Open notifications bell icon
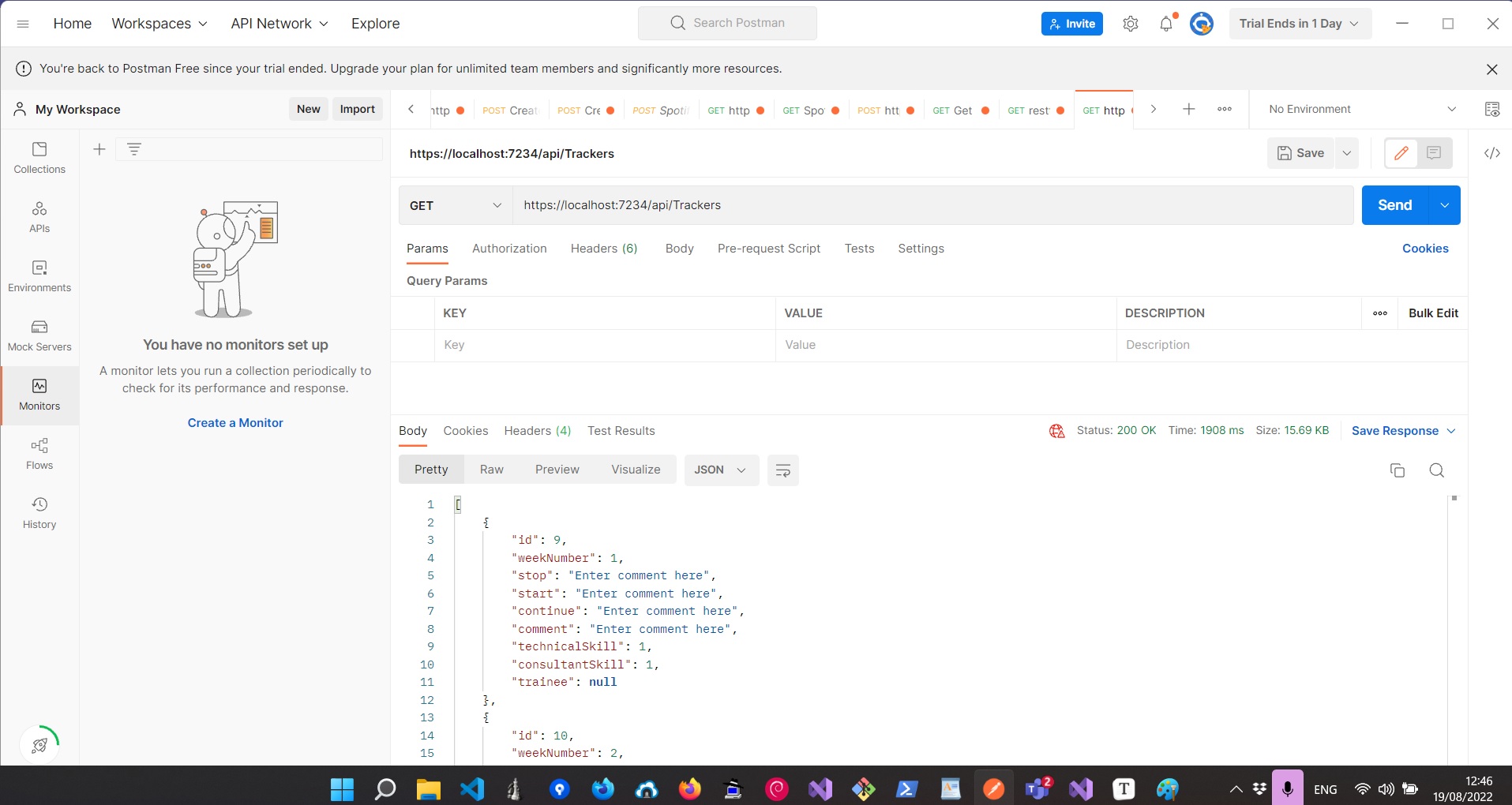This screenshot has width=1512, height=805. pos(1166,24)
